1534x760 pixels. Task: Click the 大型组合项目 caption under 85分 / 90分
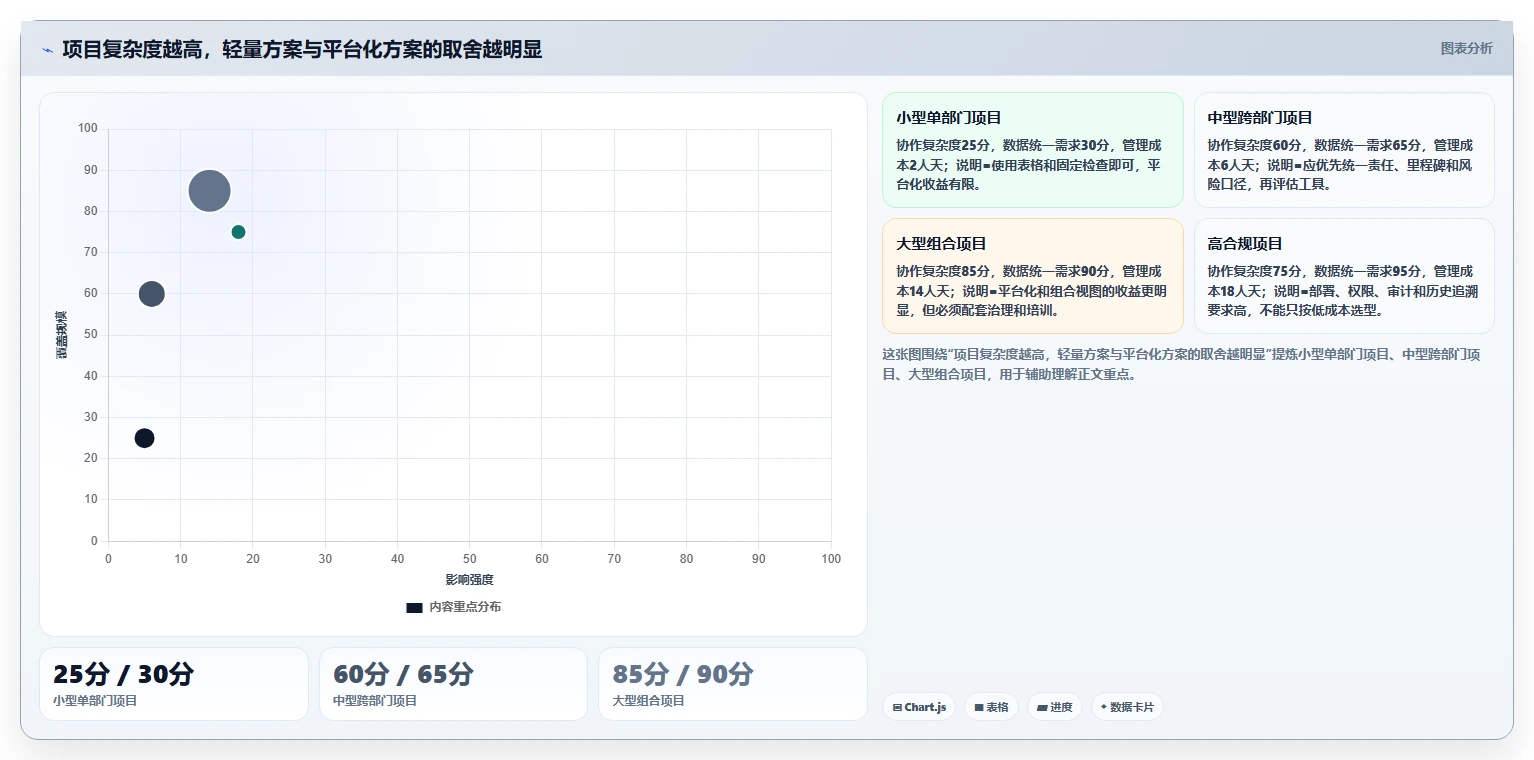[x=648, y=701]
